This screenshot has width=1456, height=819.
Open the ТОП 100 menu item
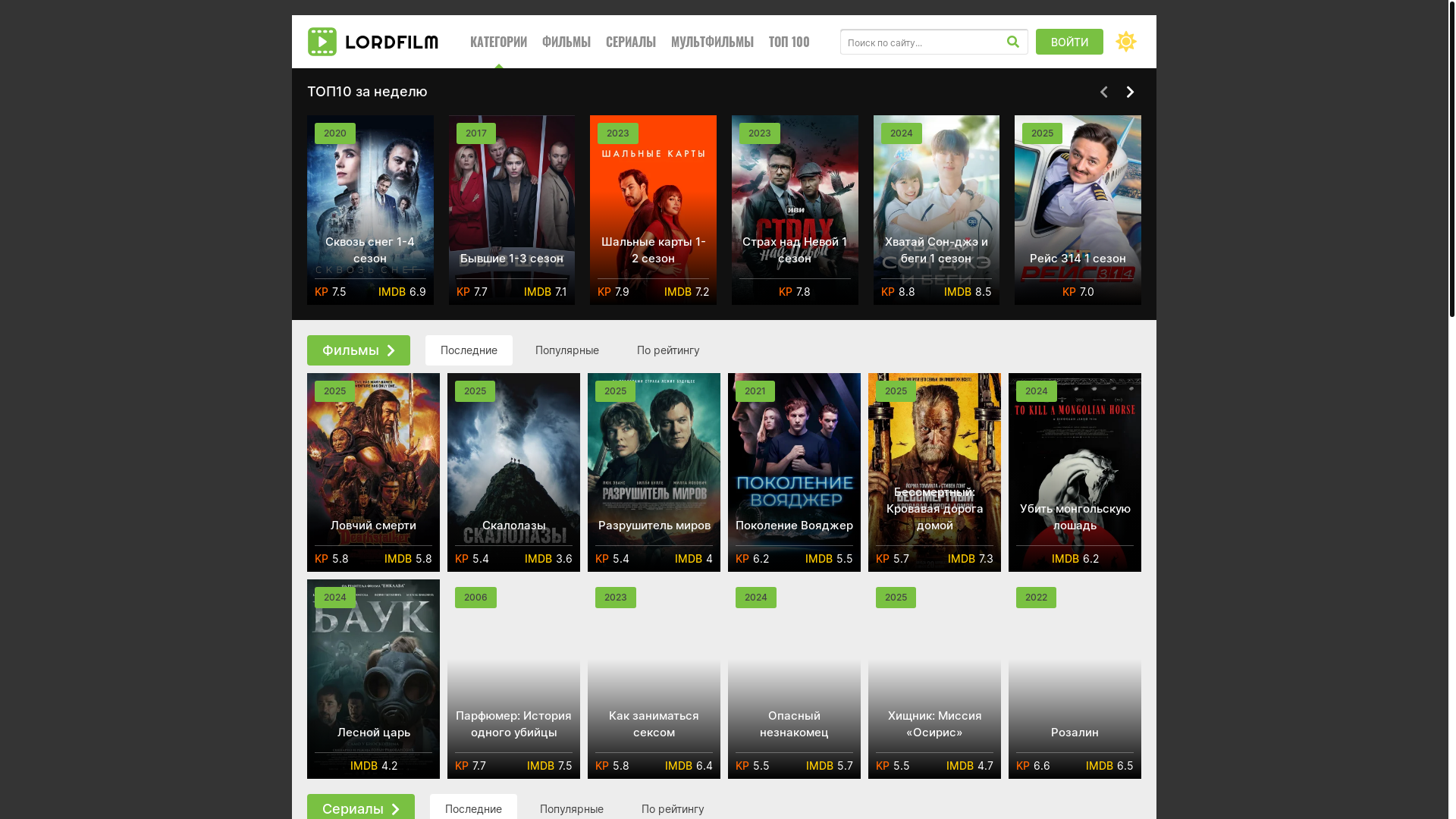tap(789, 42)
